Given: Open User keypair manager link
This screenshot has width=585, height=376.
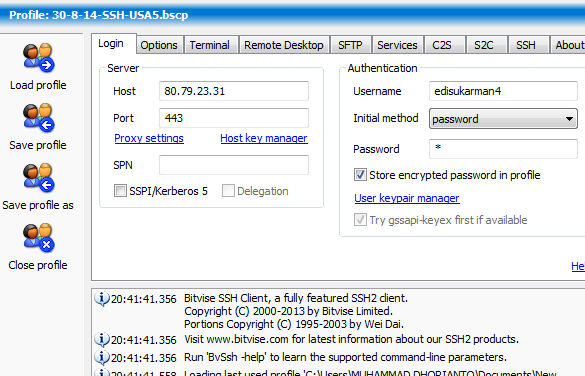Looking at the screenshot, I should tap(407, 198).
